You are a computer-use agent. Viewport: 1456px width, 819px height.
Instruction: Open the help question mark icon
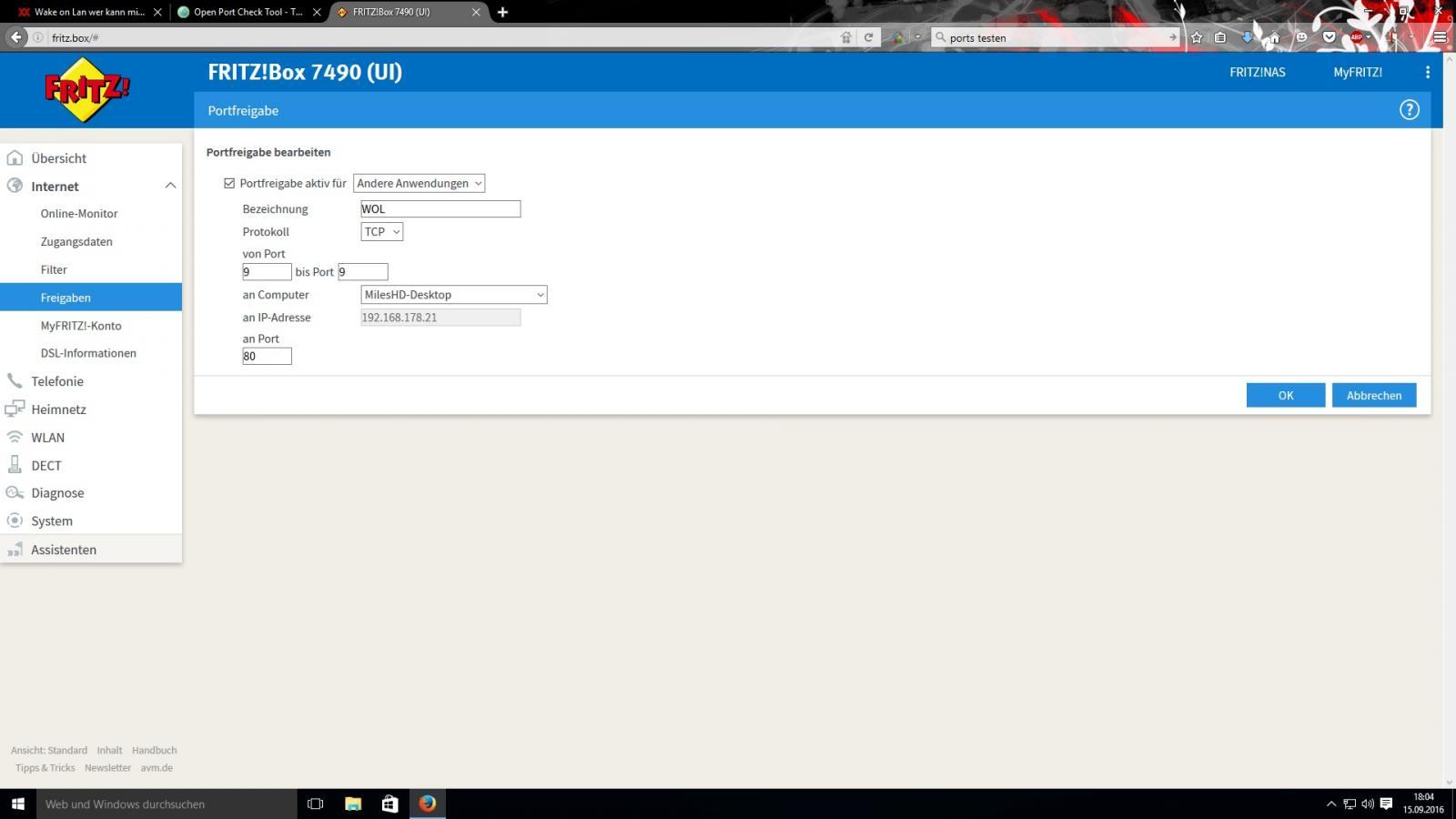pos(1409,110)
